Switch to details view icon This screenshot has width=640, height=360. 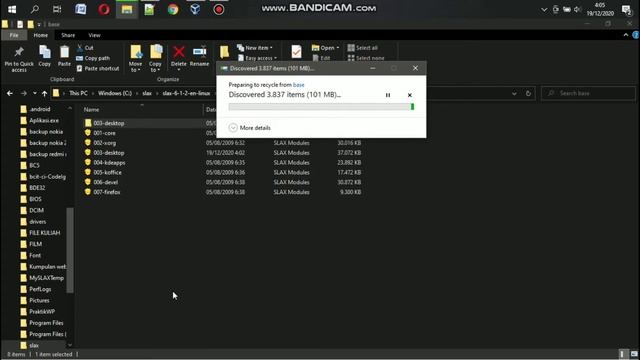(622, 354)
